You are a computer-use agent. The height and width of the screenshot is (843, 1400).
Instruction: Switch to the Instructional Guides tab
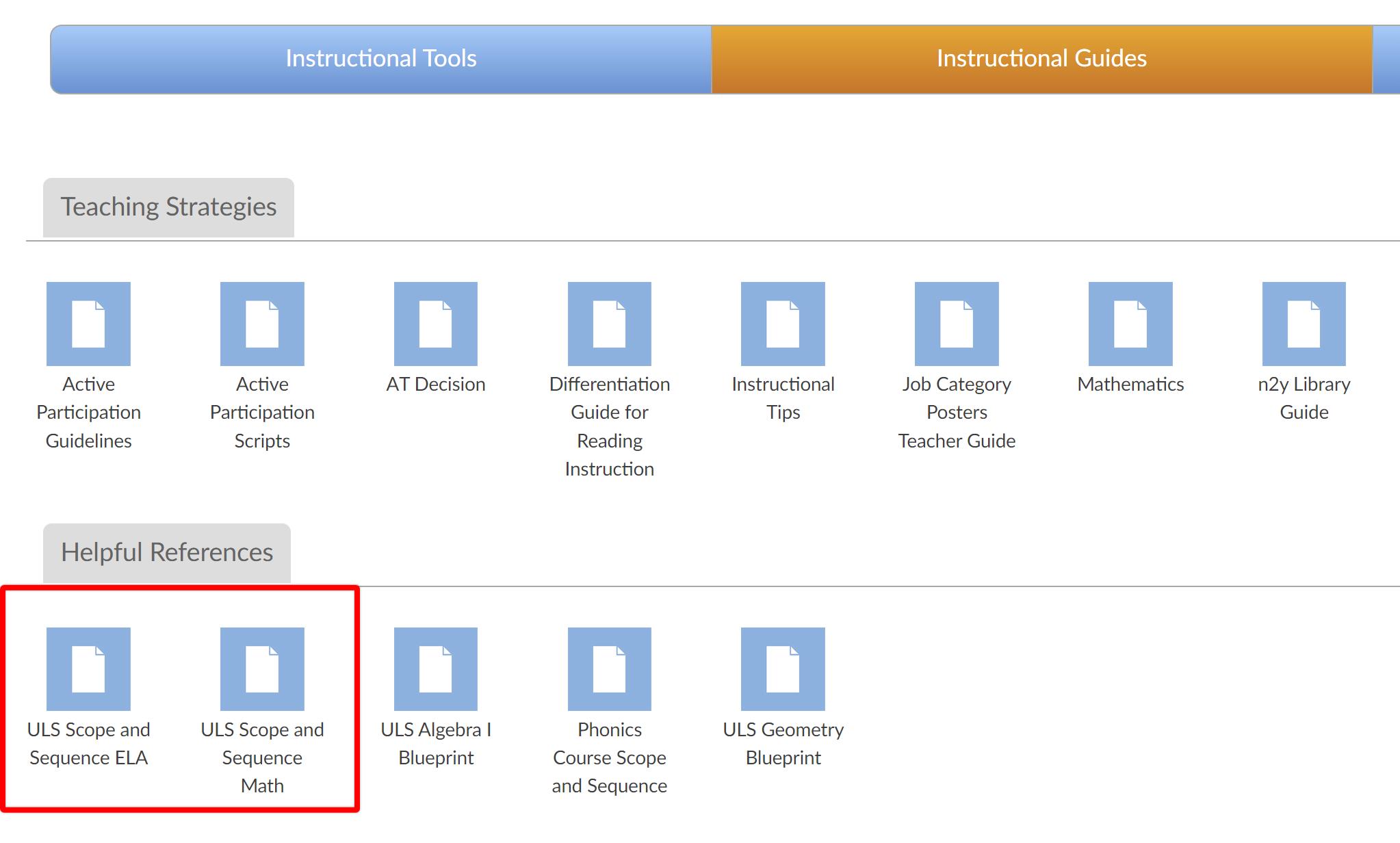(1041, 59)
